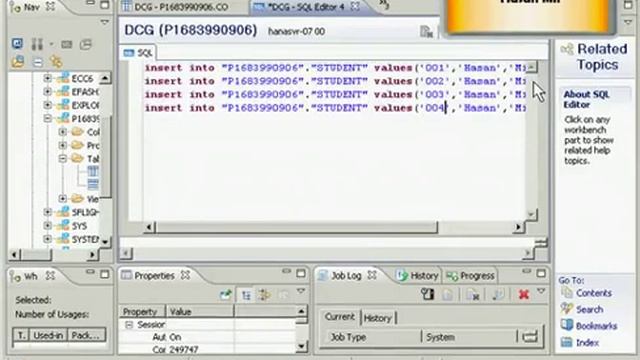Expand the SFLIGHT schema node
Image resolution: width=640 pixels, height=360 pixels.
47,212
